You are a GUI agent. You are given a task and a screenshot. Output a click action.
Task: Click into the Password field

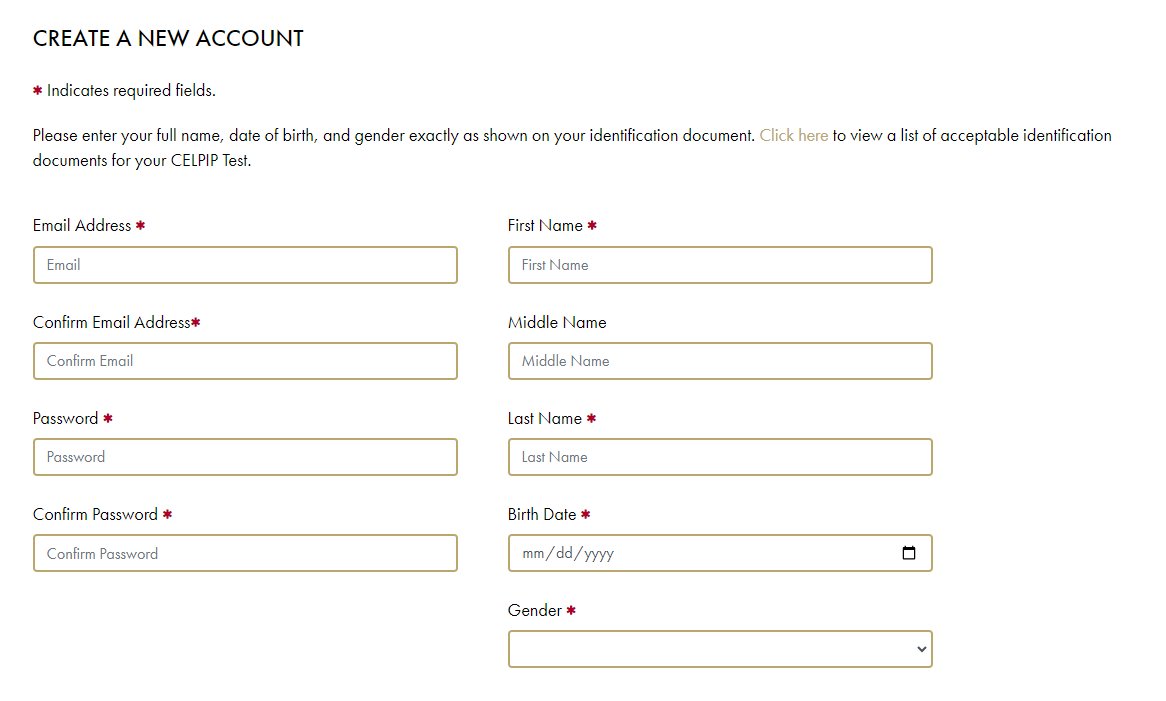pos(245,456)
